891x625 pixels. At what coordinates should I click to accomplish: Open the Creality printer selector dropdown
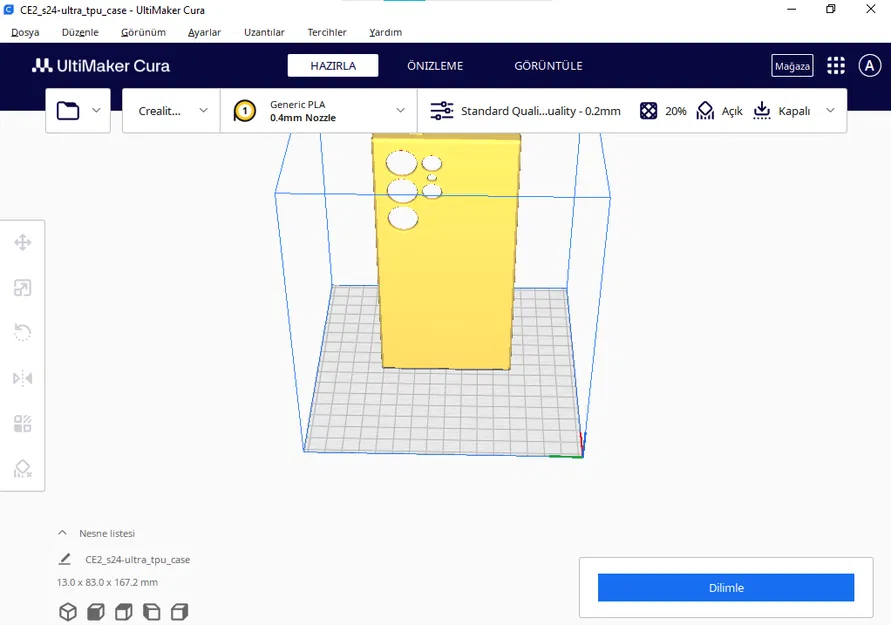tap(171, 111)
